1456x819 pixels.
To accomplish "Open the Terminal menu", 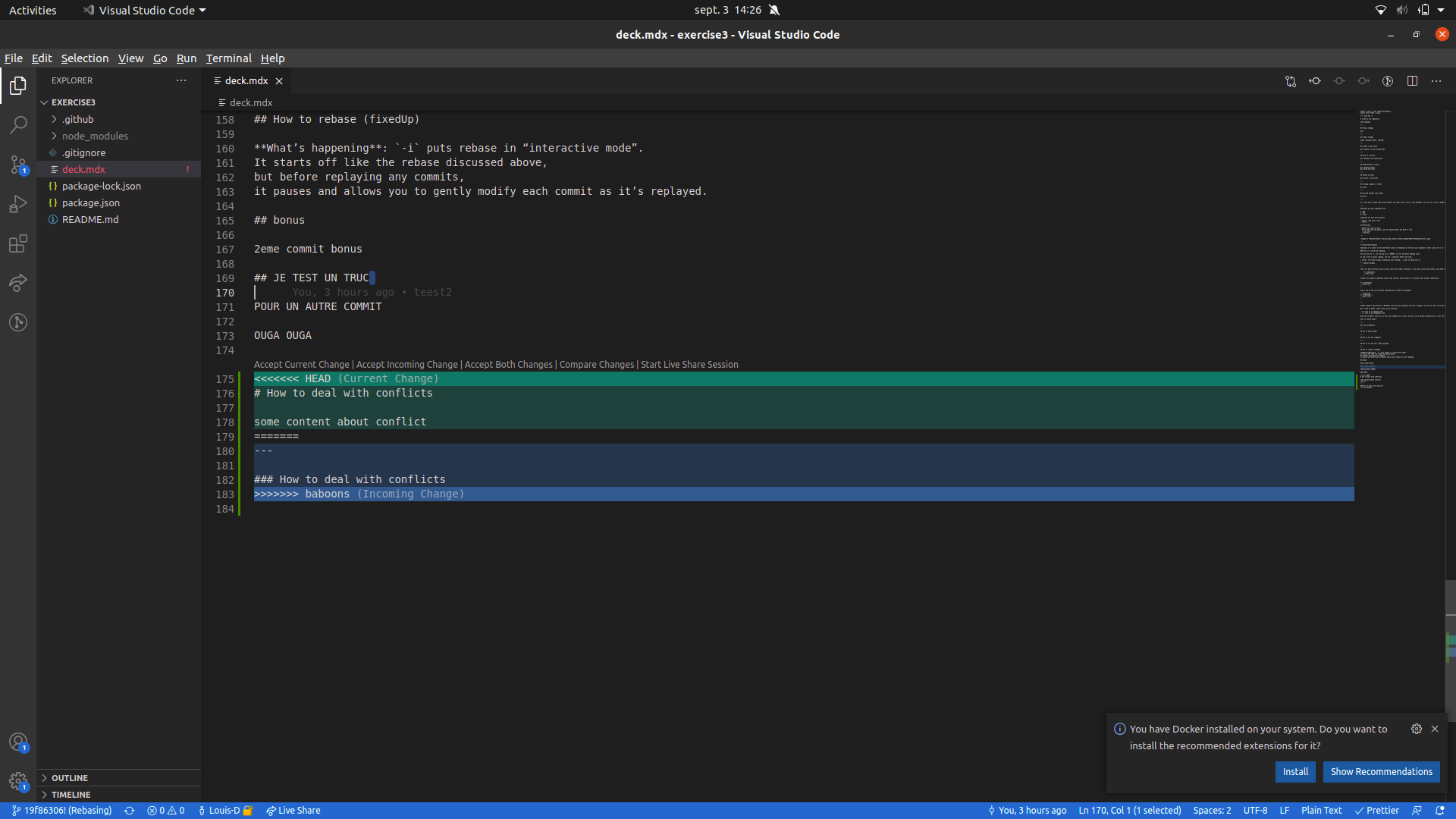I will [228, 58].
